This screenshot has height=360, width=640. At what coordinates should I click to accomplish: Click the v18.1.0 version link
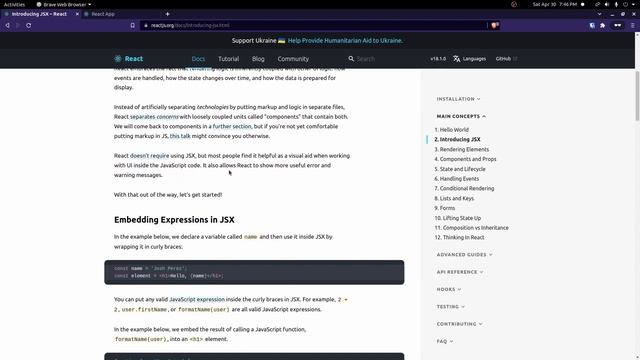click(438, 59)
